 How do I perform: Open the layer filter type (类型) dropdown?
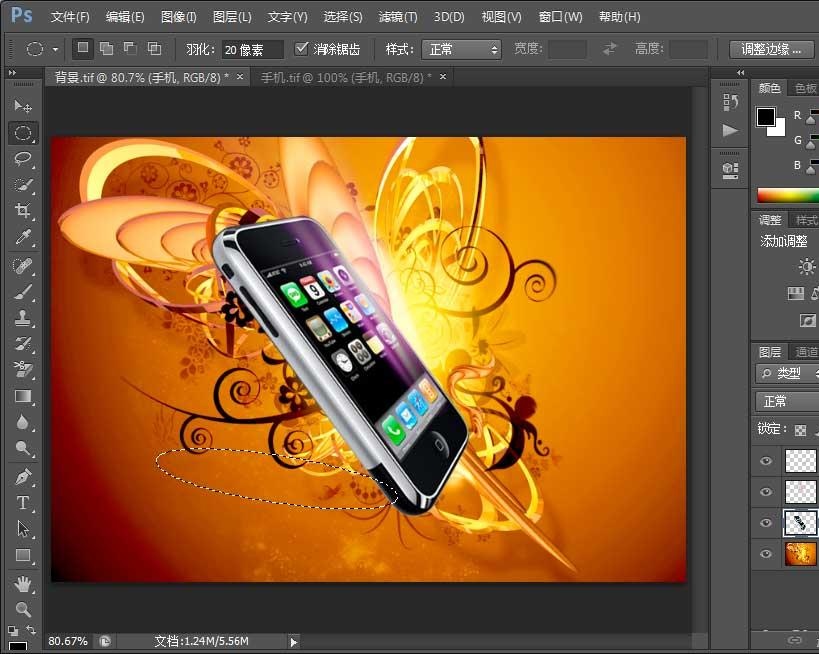[787, 373]
